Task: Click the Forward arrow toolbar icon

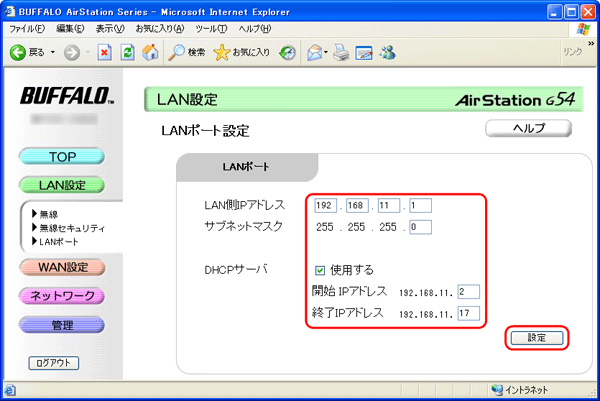Action: pyautogui.click(x=72, y=52)
